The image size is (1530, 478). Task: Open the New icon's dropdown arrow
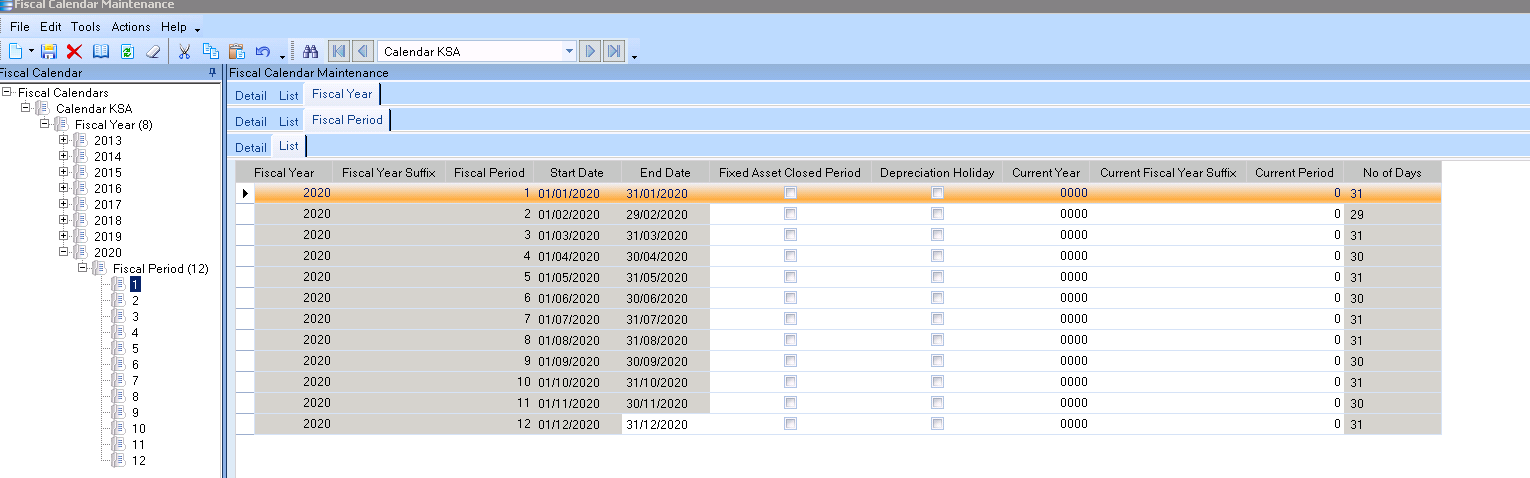point(31,51)
